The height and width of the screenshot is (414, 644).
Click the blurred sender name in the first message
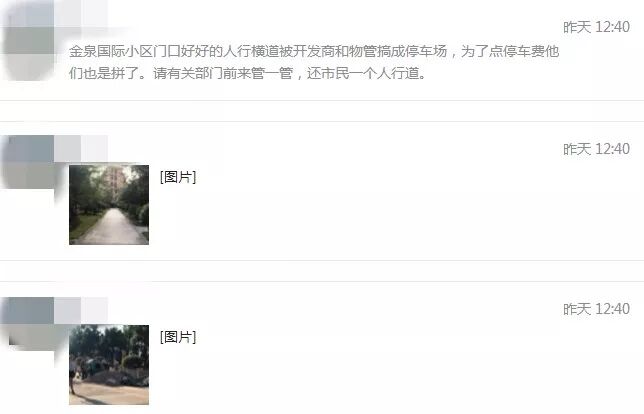(81, 14)
